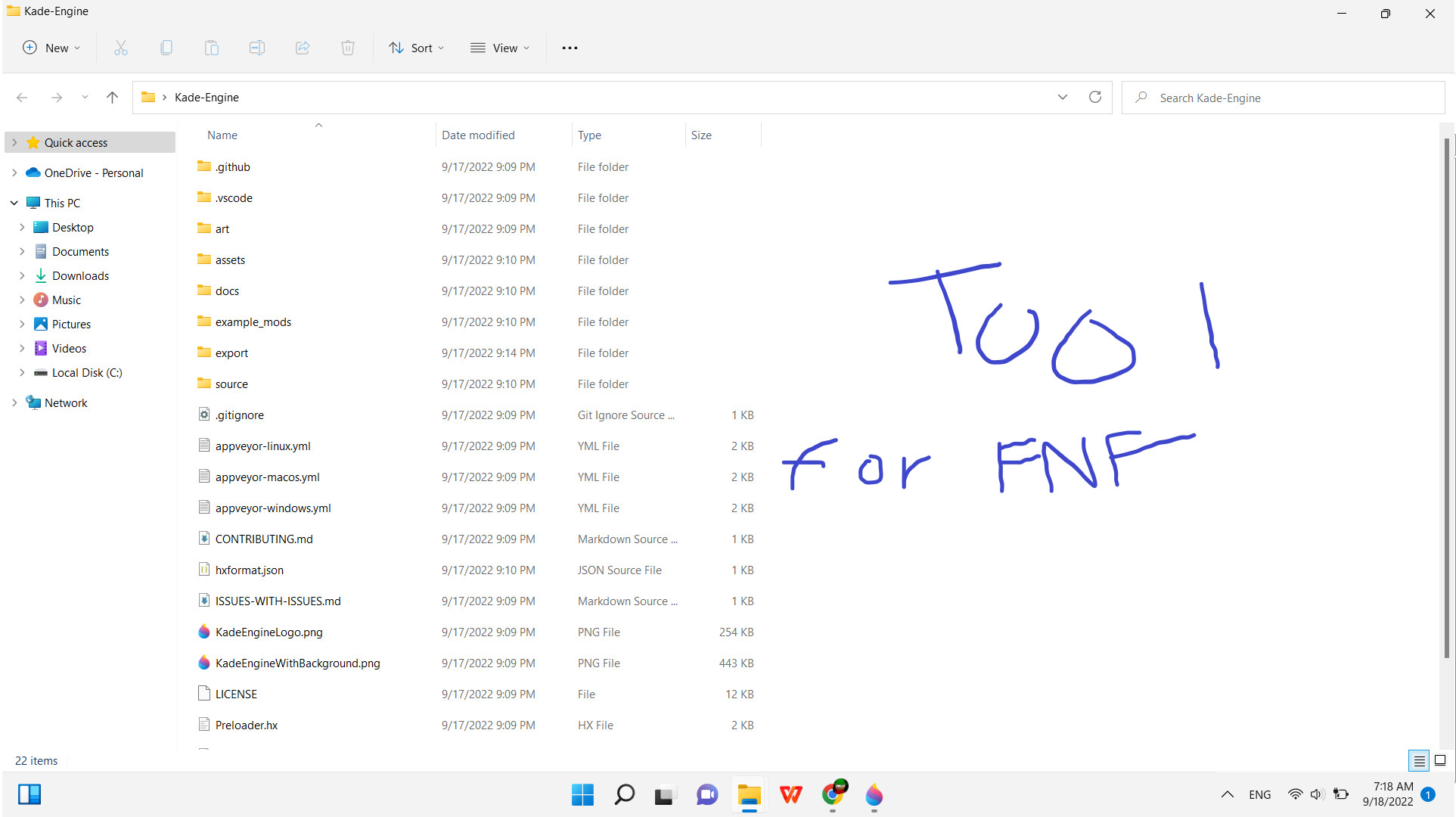
Task: Open the New item menu
Action: click(50, 47)
